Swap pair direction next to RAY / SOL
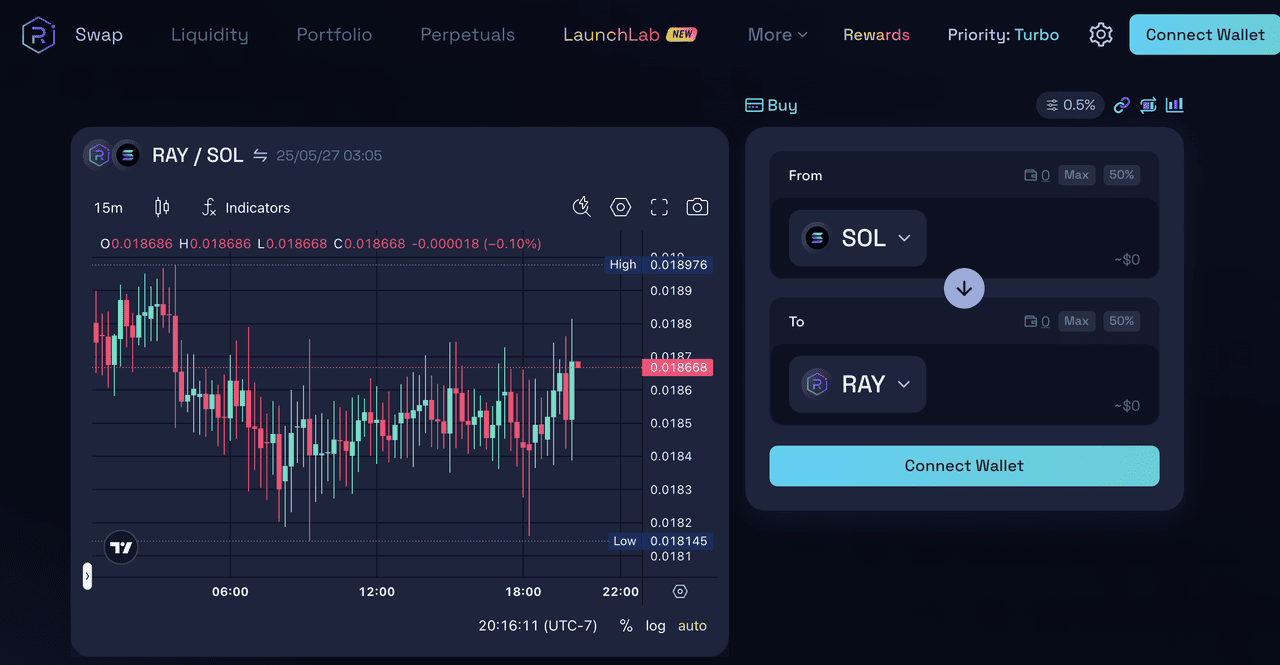Image resolution: width=1280 pixels, height=665 pixels. click(260, 155)
